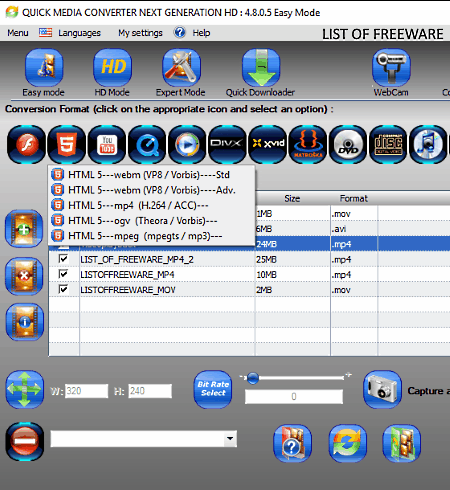
Task: Click the 24MB size cell
Action: coord(293,244)
